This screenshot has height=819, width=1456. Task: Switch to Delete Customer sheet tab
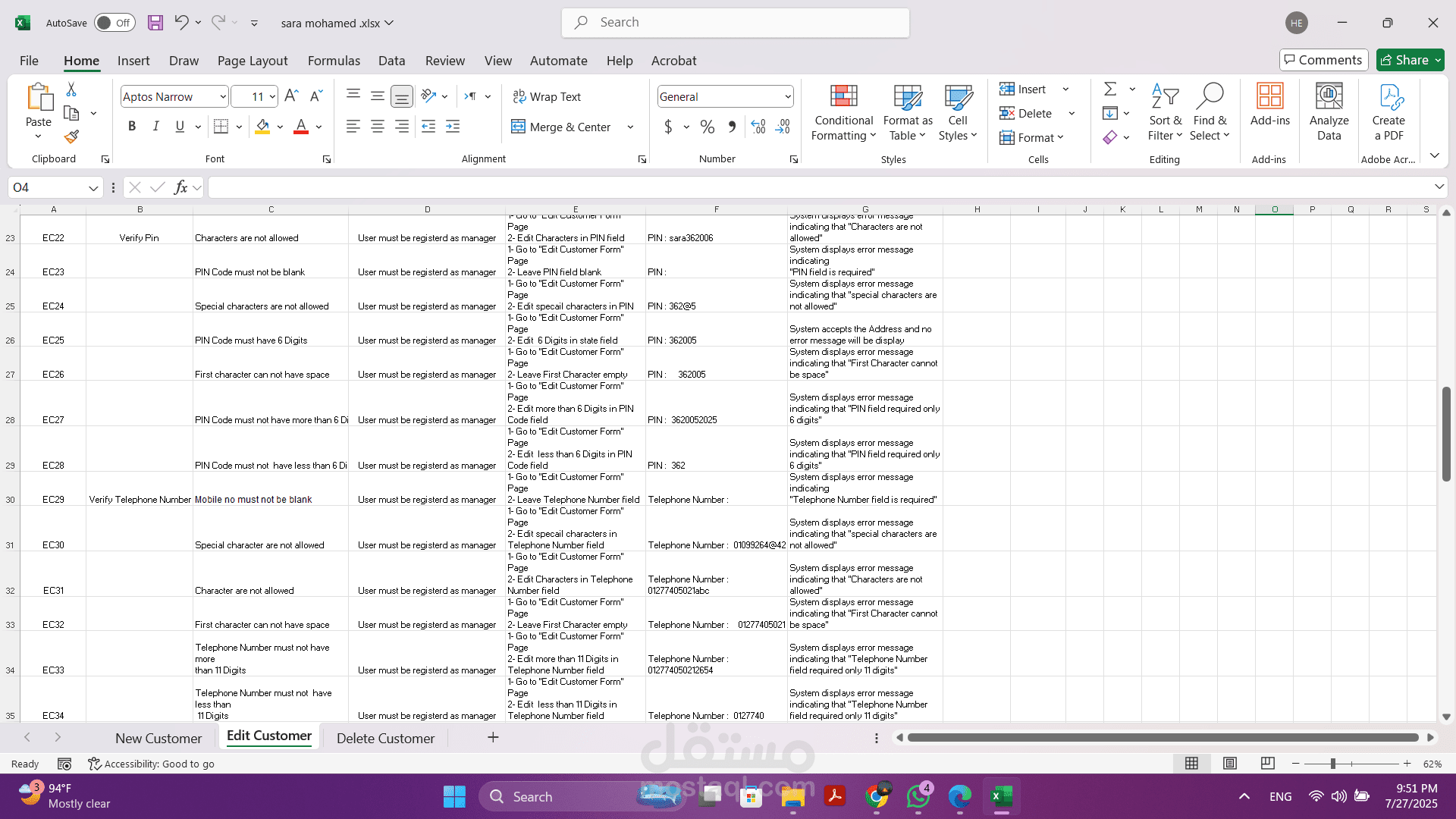pos(385,738)
